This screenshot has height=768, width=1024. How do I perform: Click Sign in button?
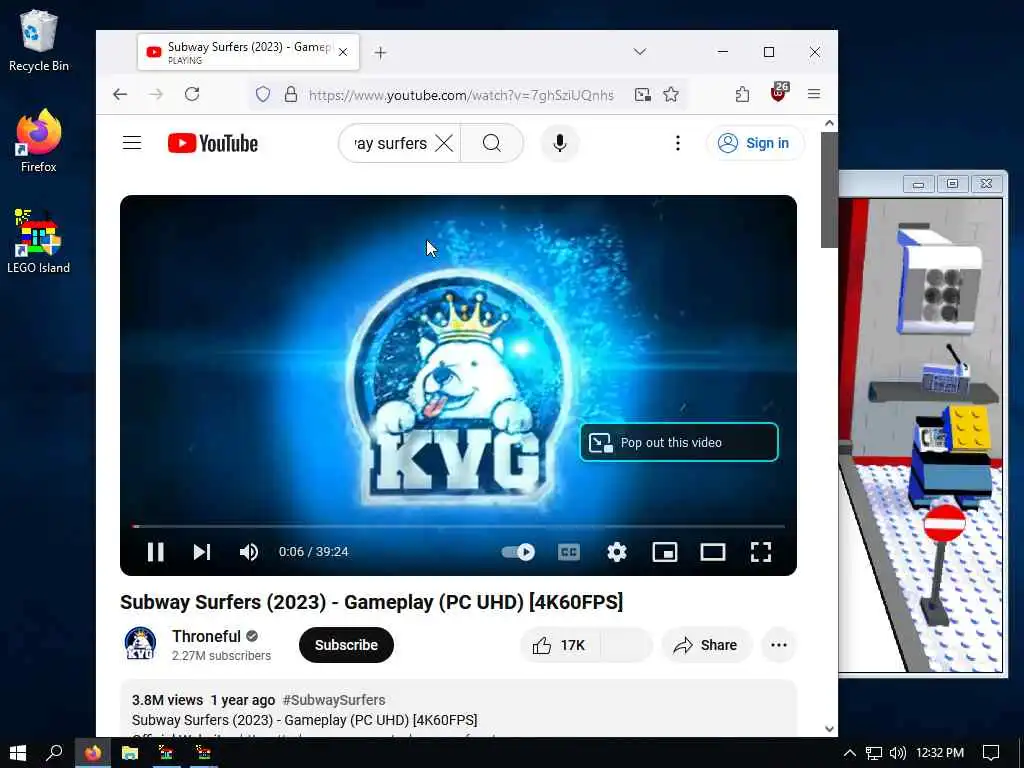coord(754,143)
